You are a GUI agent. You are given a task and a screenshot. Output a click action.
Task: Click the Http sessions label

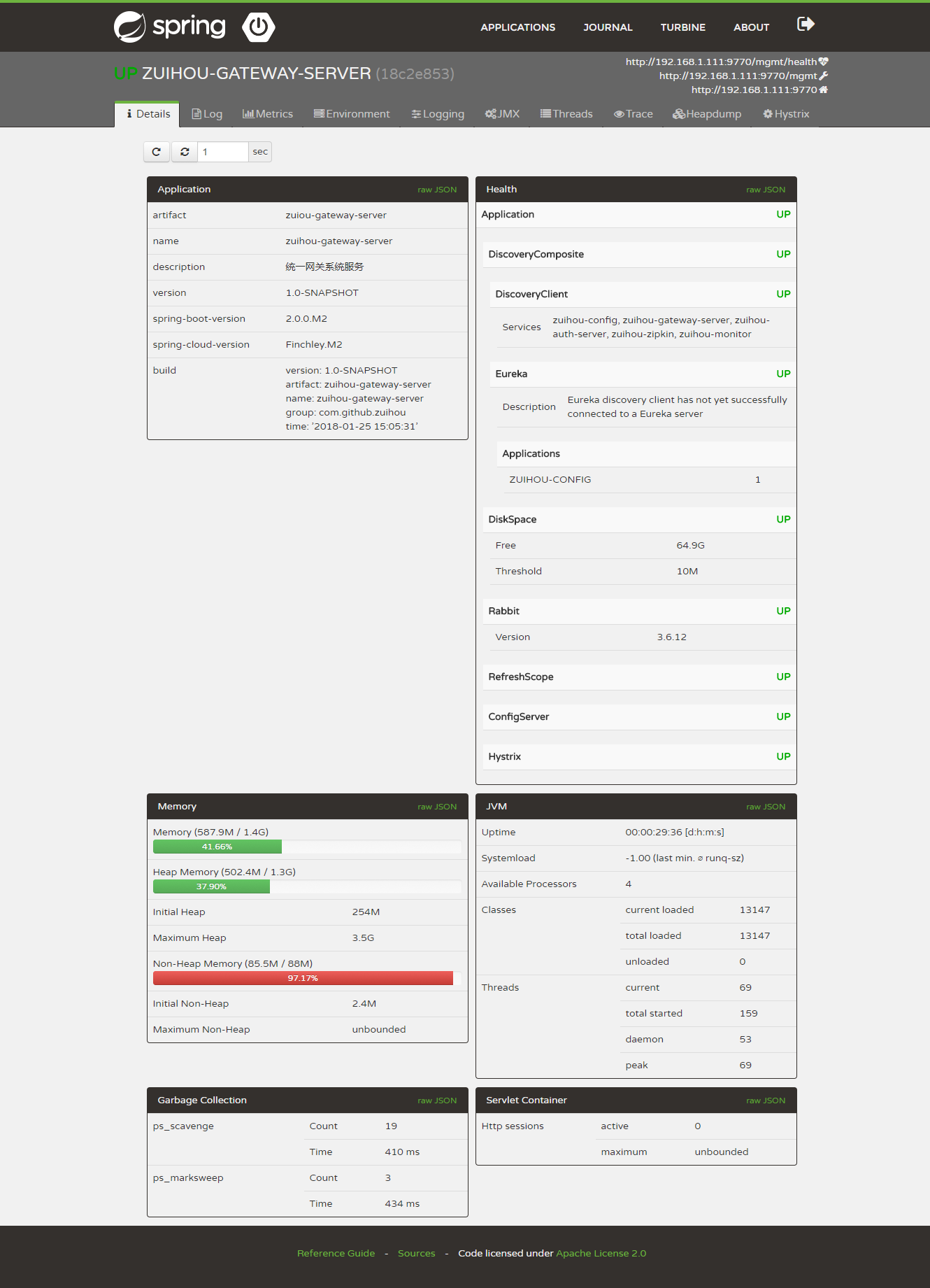point(513,1126)
